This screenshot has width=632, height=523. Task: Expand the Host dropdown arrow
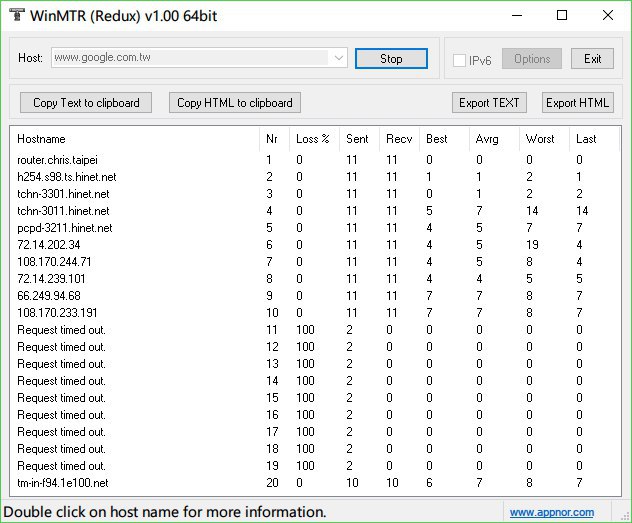[x=339, y=59]
